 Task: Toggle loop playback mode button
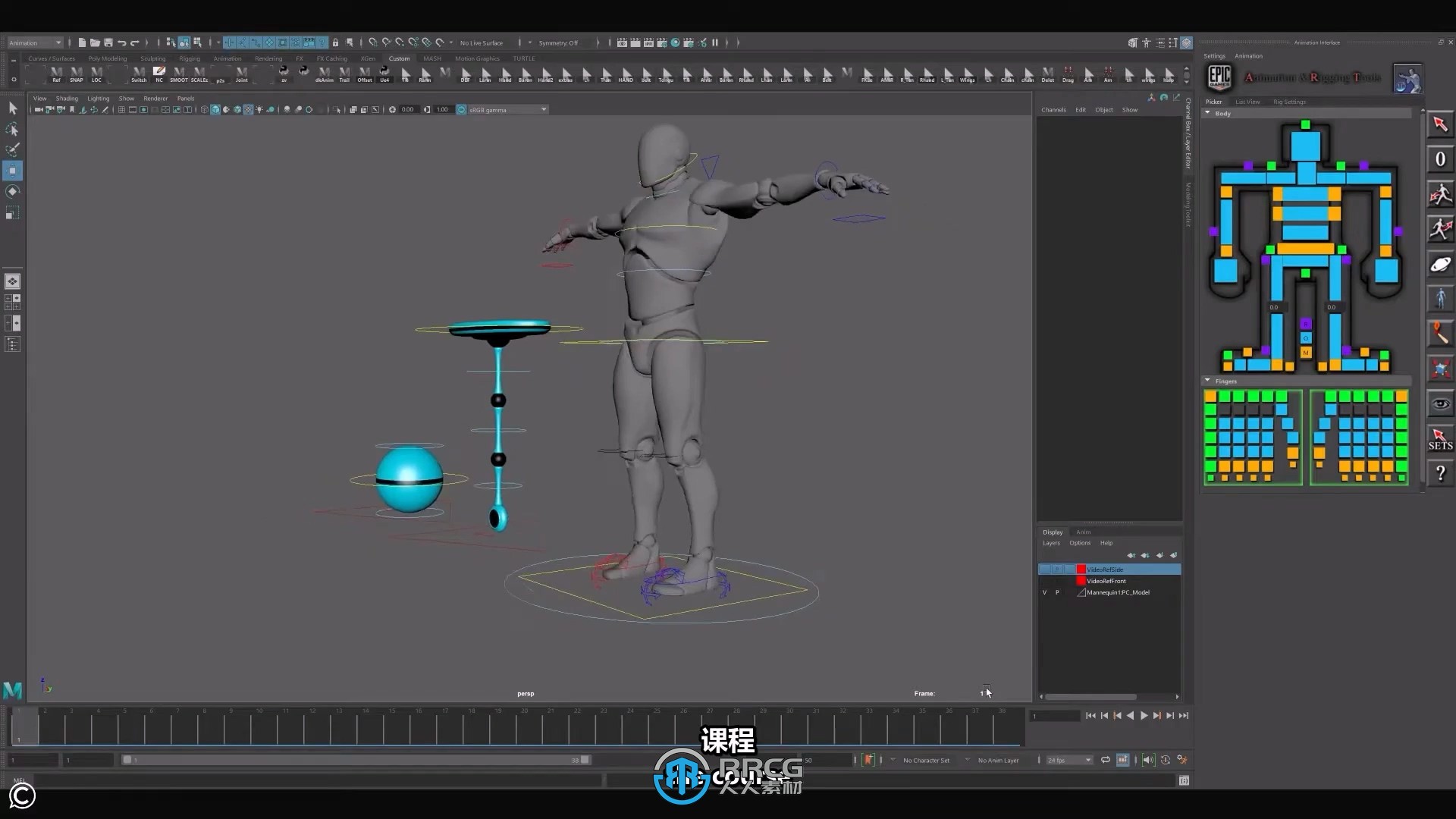pos(1106,760)
